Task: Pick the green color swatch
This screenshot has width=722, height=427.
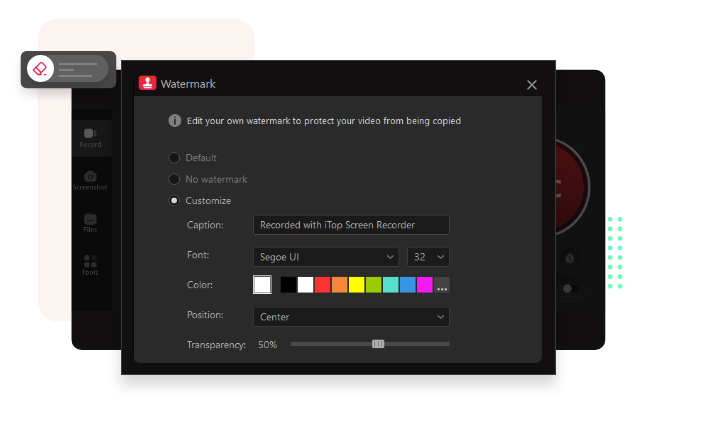Action: [373, 285]
